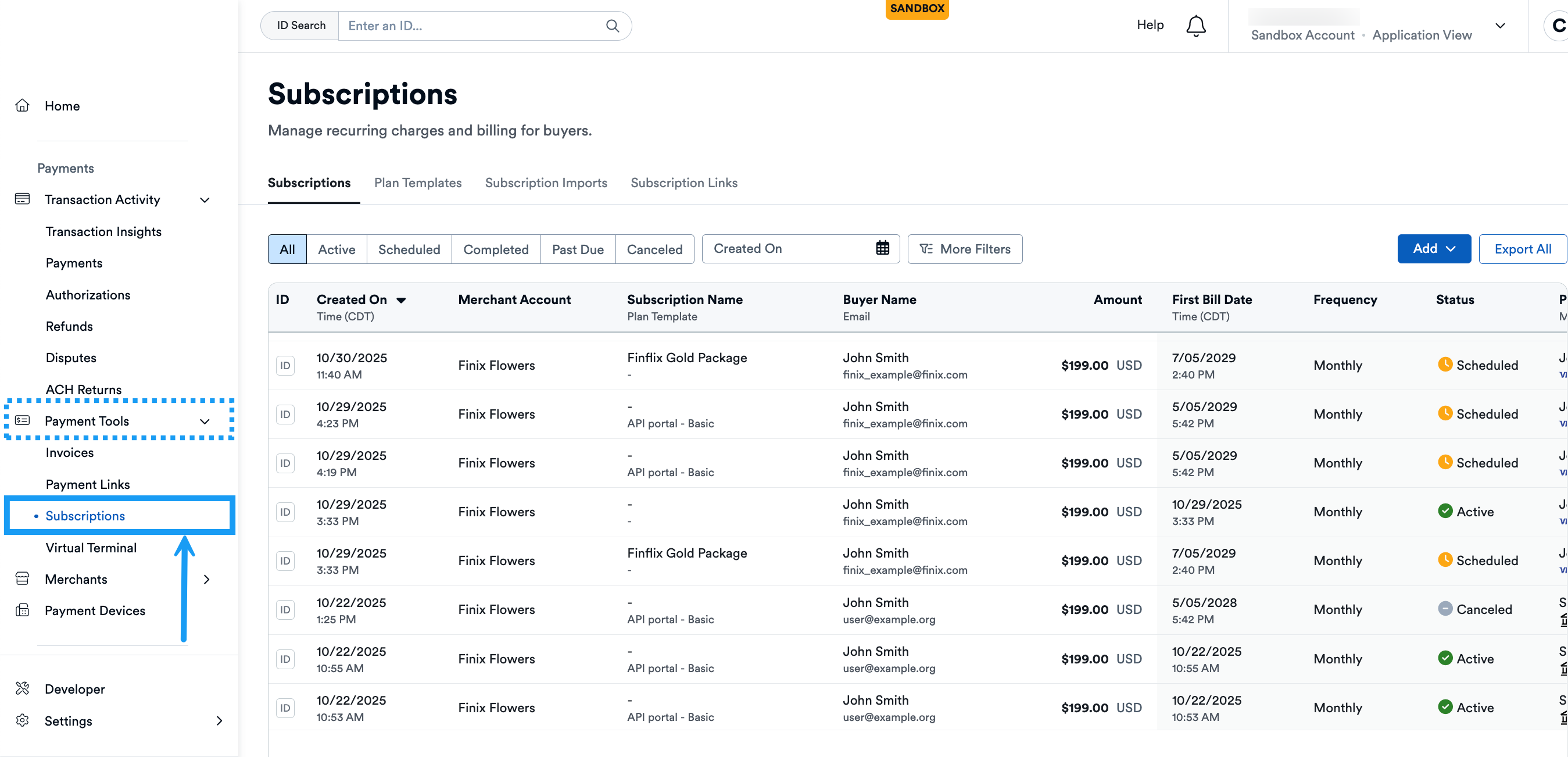Collapse the Transaction Activity section

[x=205, y=200]
